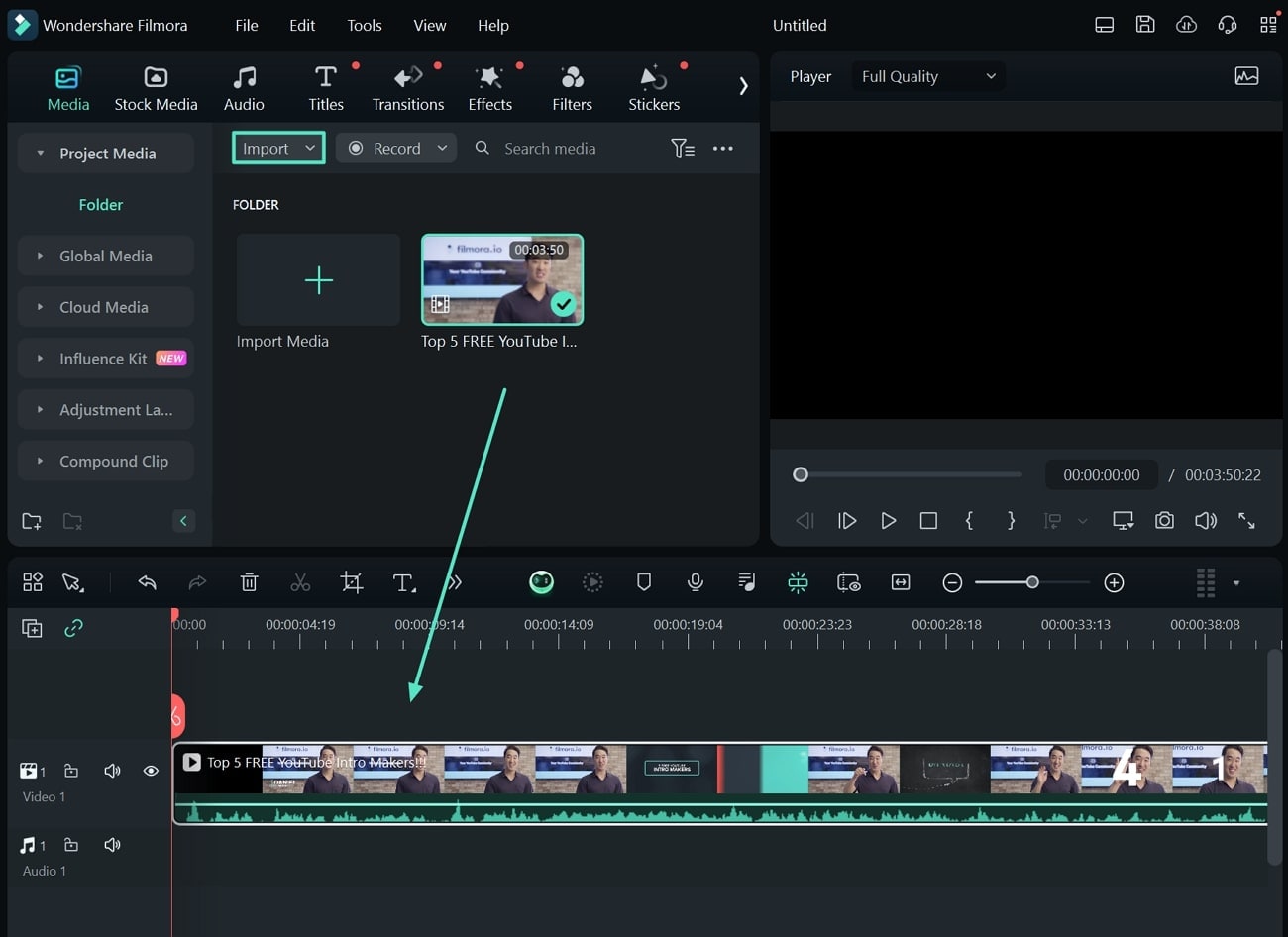Click the timeline zoom slider handle
1288x937 pixels.
coord(1032,582)
